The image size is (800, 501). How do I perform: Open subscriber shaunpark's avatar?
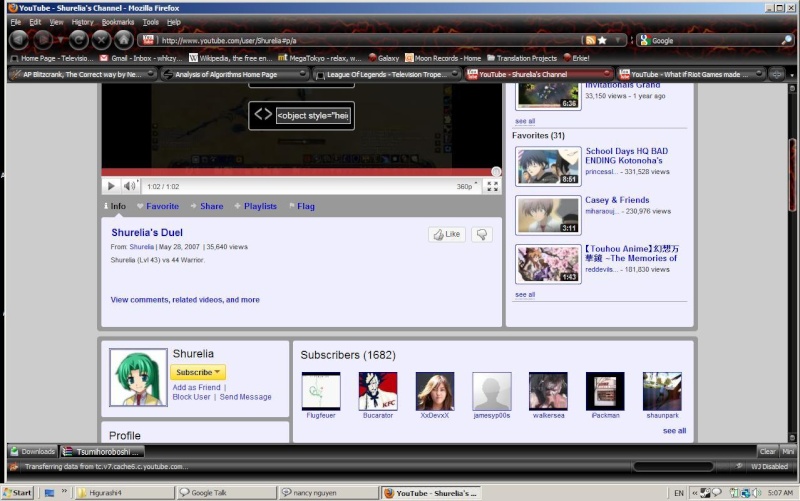pyautogui.click(x=662, y=391)
